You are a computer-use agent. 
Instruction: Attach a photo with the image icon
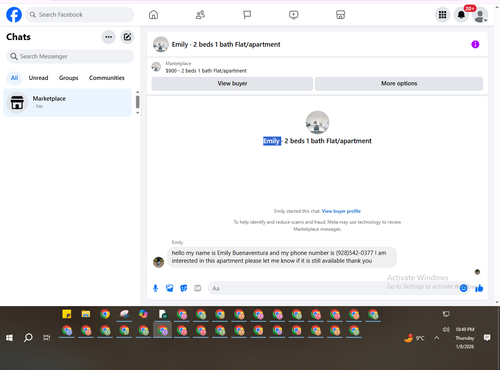pos(170,288)
